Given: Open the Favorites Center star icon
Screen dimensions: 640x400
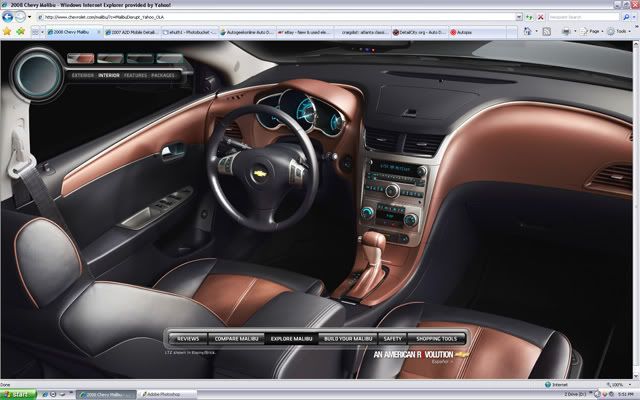Looking at the screenshot, I should [x=7, y=31].
